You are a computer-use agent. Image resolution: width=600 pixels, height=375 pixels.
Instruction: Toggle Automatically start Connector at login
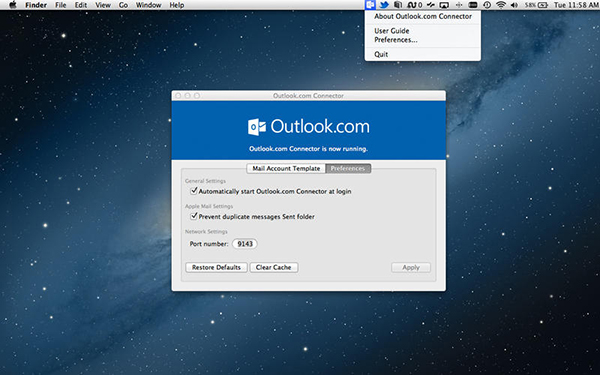(x=194, y=191)
